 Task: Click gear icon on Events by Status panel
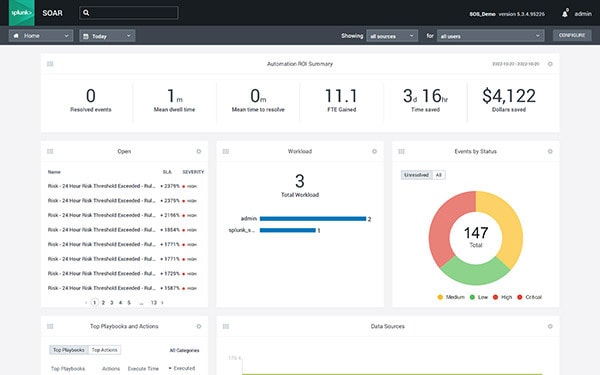[550, 152]
